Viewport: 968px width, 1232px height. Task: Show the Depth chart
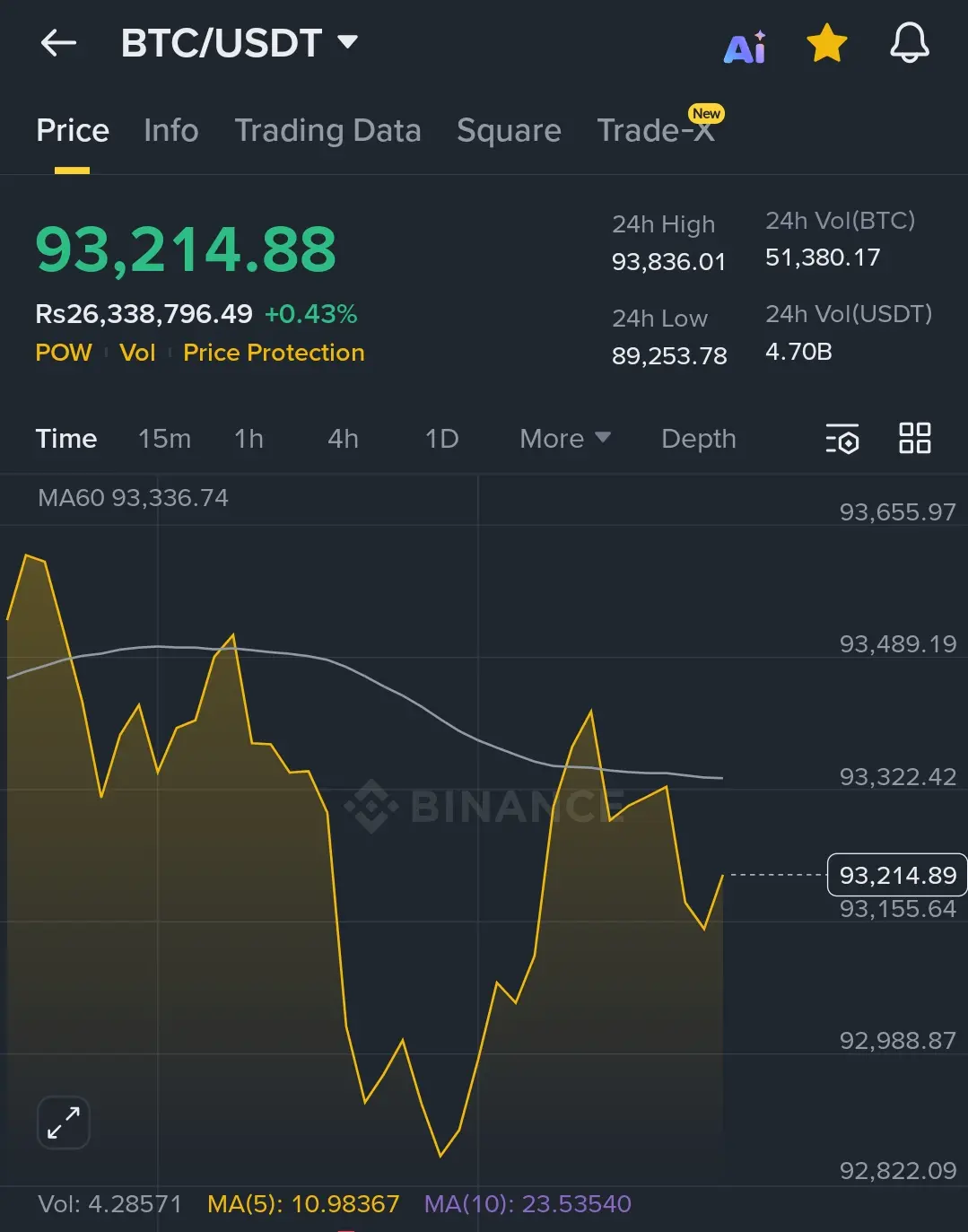[698, 439]
